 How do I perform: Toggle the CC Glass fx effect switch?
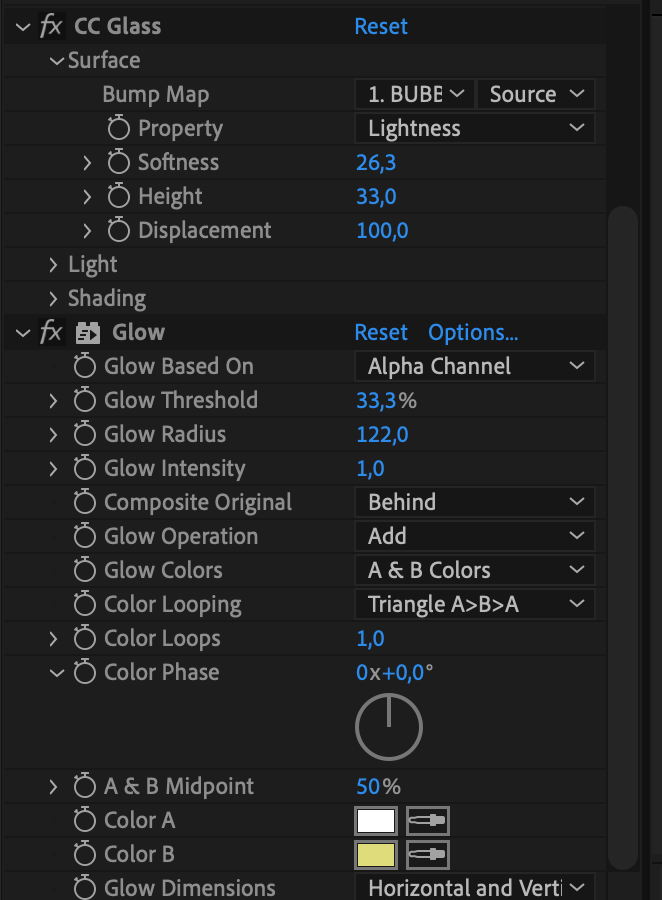pyautogui.click(x=51, y=27)
